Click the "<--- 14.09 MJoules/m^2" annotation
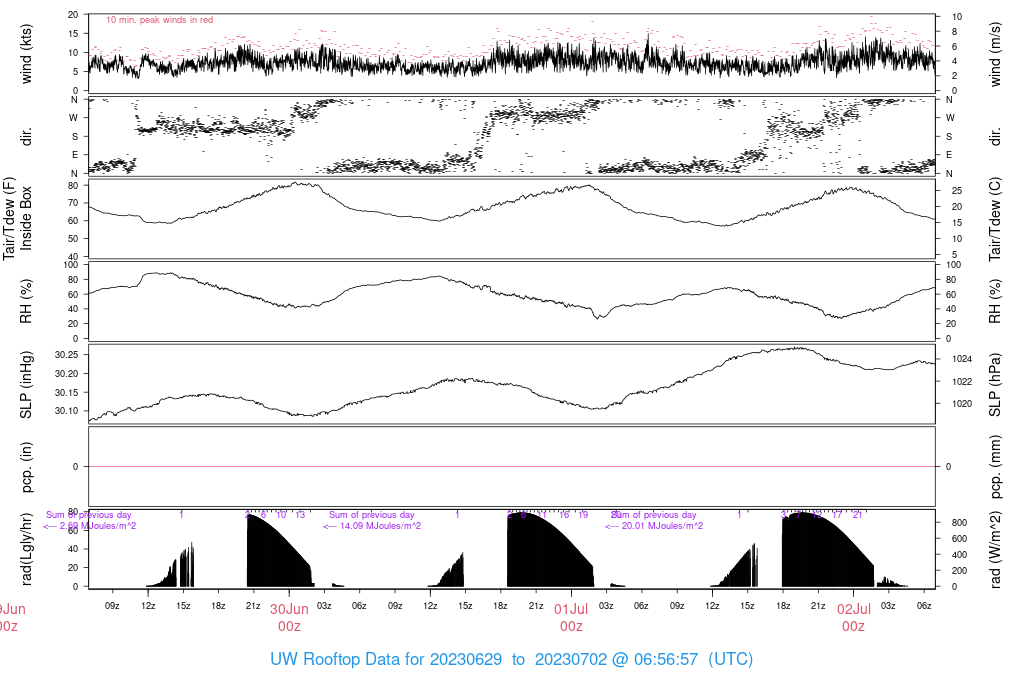 coord(372,526)
